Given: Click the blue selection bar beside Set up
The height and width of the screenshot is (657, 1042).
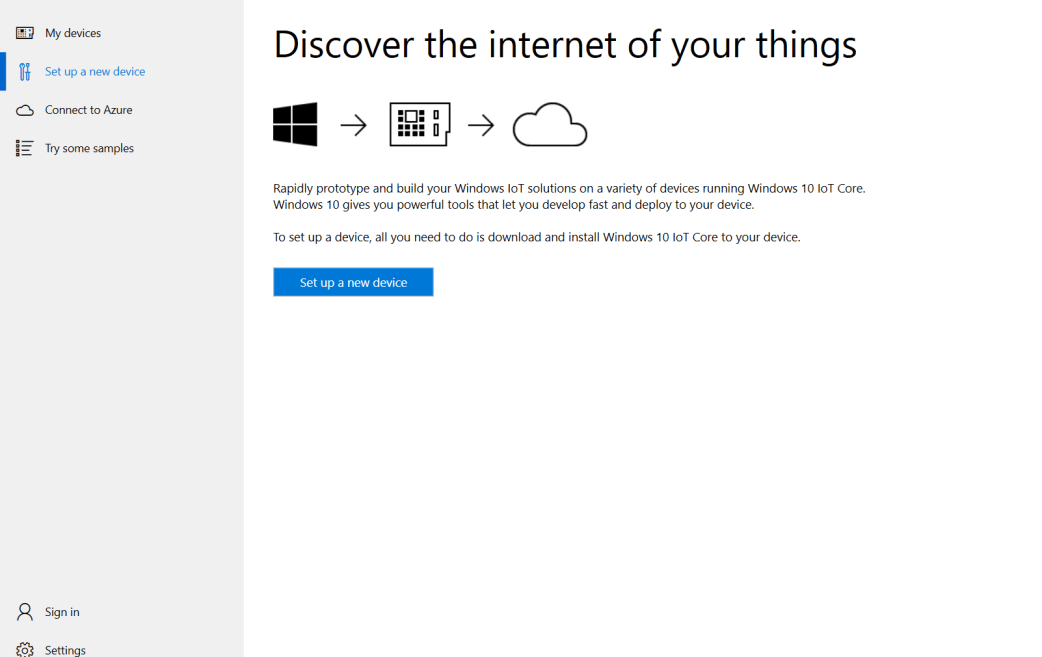Looking at the screenshot, I should (x=2, y=71).
